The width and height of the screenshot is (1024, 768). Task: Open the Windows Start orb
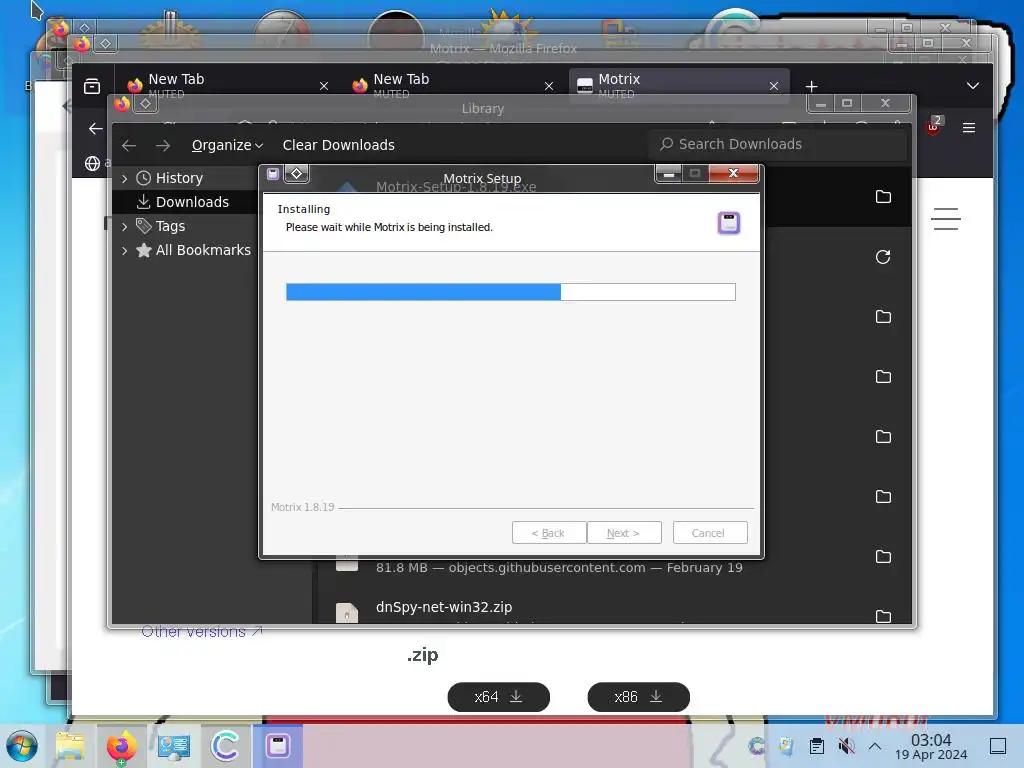coord(22,746)
